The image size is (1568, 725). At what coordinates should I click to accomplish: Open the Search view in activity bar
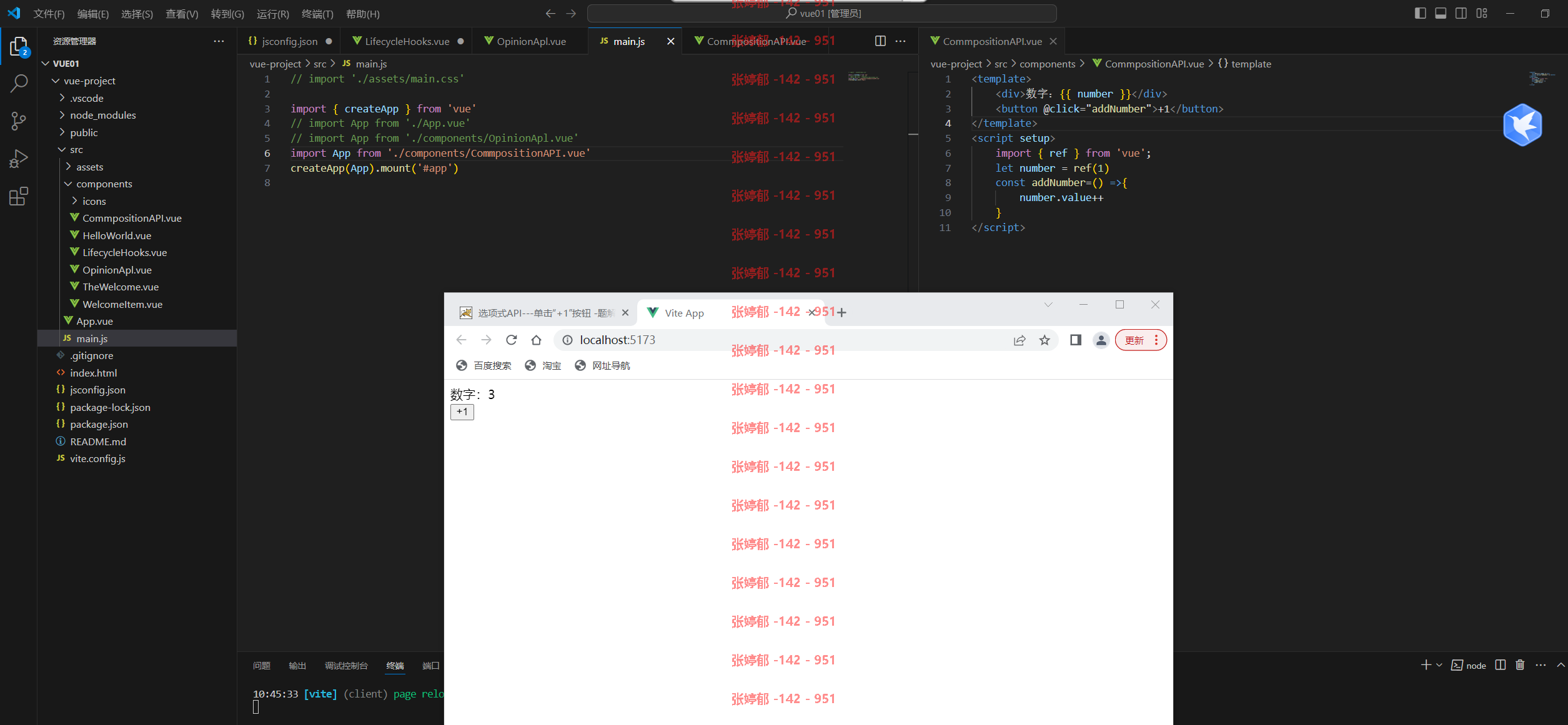(19, 84)
